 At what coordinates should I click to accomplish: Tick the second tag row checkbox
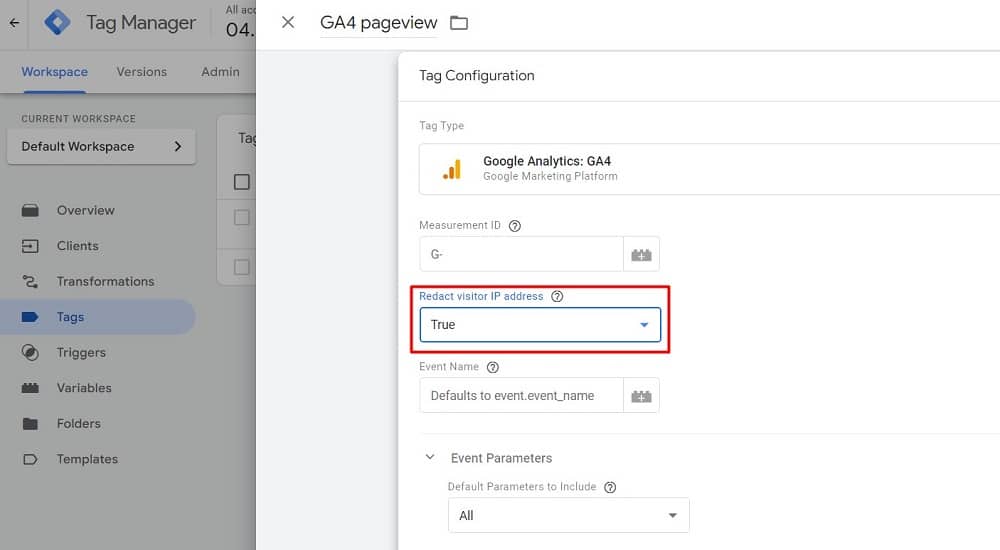(x=242, y=218)
